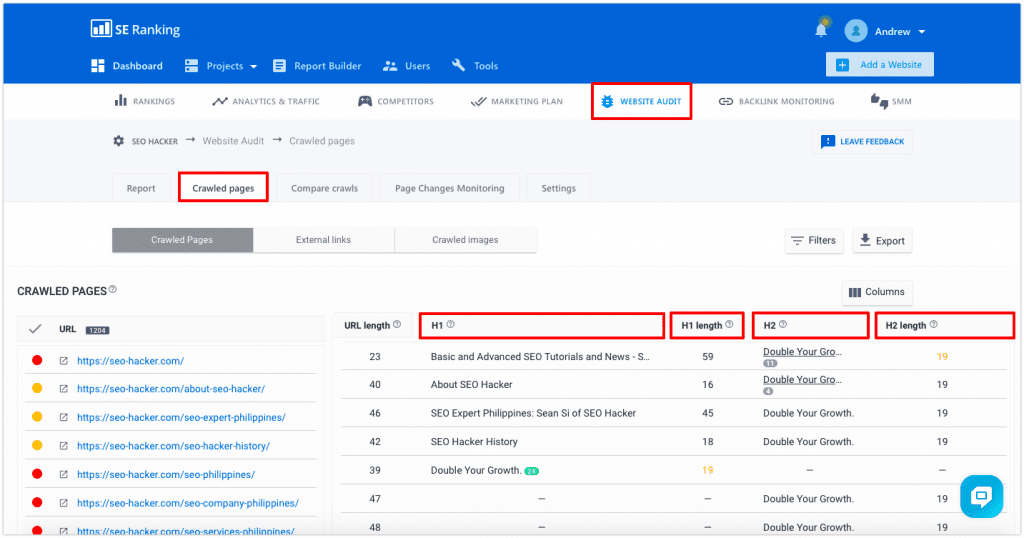Click red status dot for seo-philippines row
Viewport: 1024px width, 538px height.
37,474
